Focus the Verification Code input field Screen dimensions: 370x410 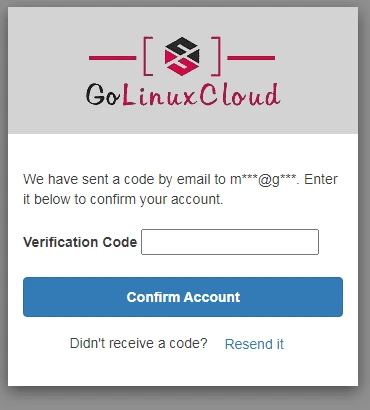[x=230, y=242]
